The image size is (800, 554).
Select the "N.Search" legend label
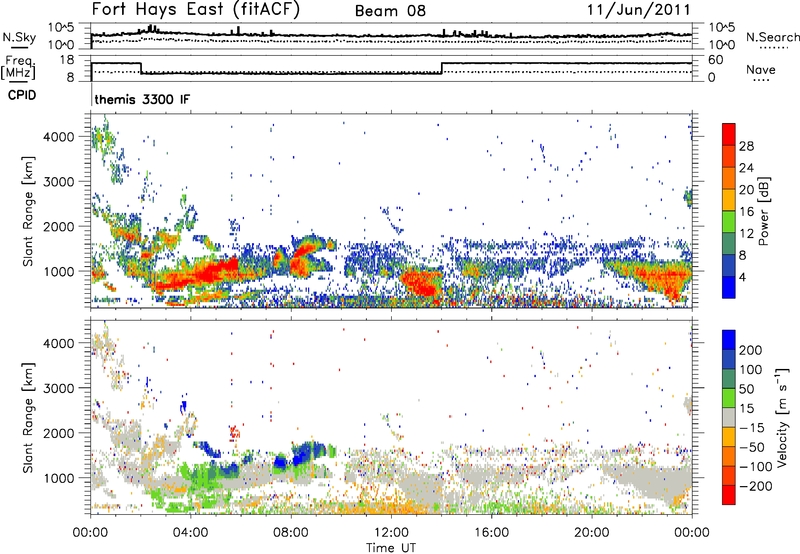click(x=772, y=37)
